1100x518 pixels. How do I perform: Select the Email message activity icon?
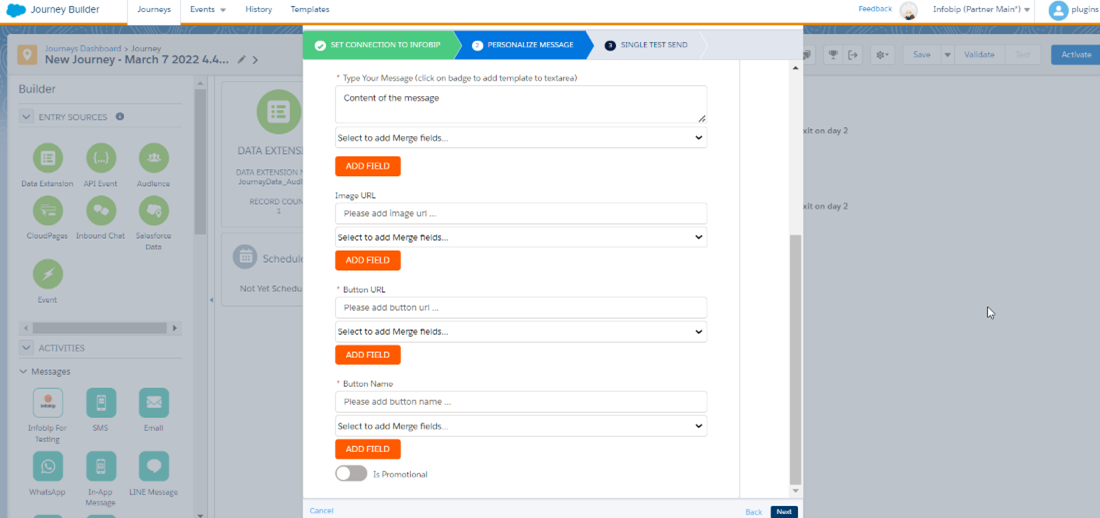(154, 403)
